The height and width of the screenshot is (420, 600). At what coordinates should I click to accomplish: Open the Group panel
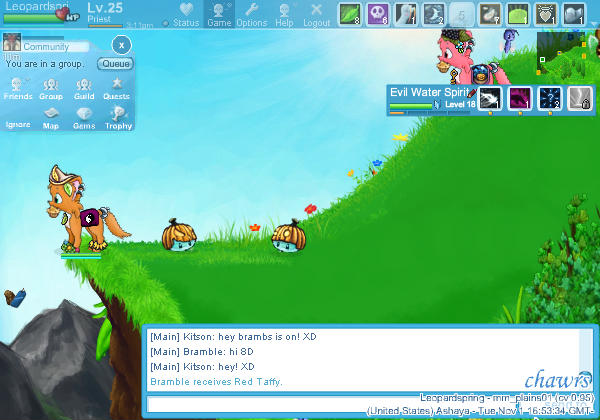coord(51,89)
